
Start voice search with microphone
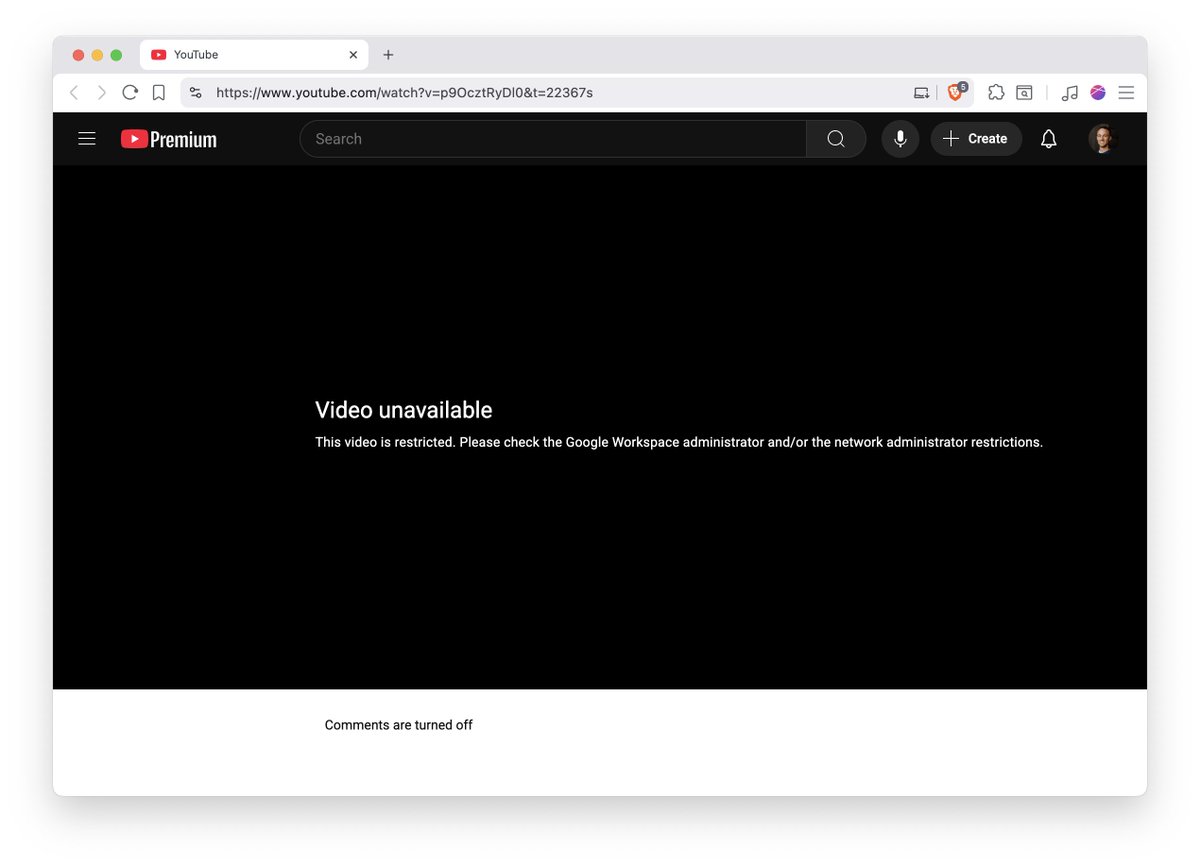tap(900, 139)
